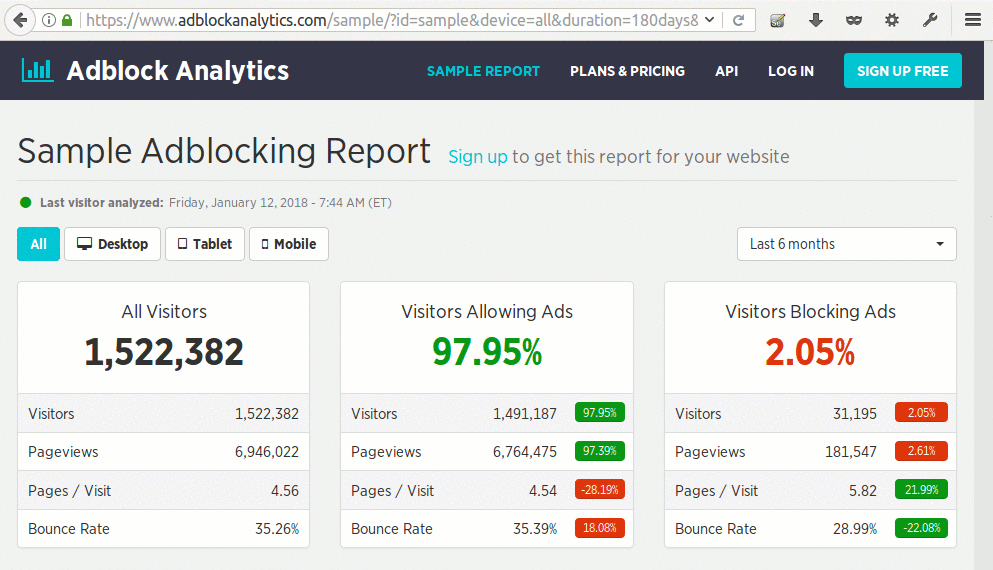Click red 2.61% pageviews badge
The image size is (993, 570).
(x=921, y=451)
